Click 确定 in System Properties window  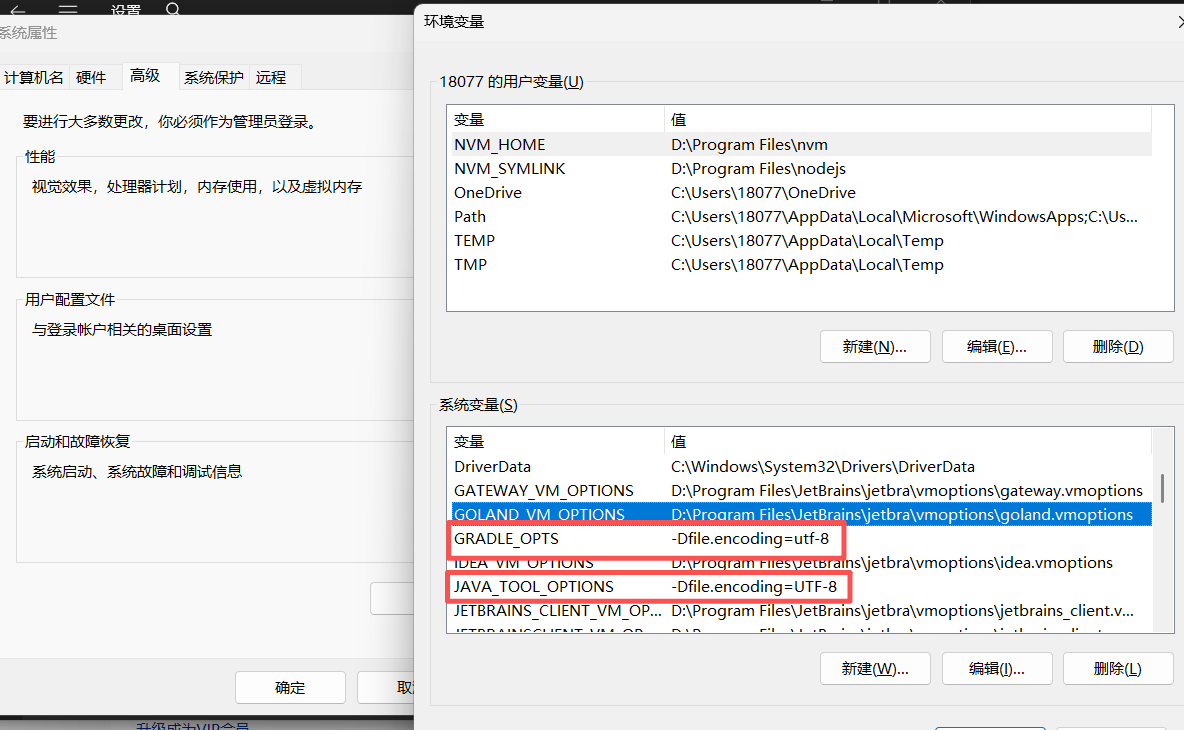tap(290, 687)
